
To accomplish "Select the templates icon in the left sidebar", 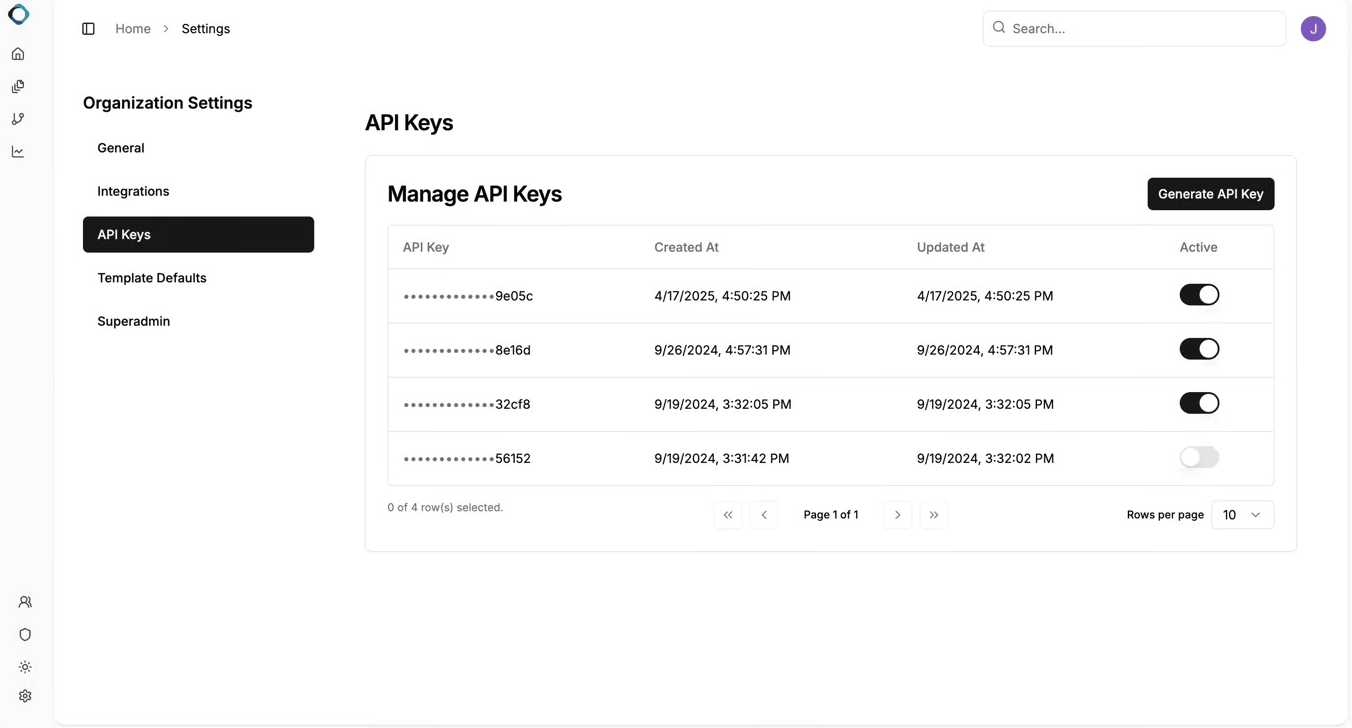I will [17, 86].
